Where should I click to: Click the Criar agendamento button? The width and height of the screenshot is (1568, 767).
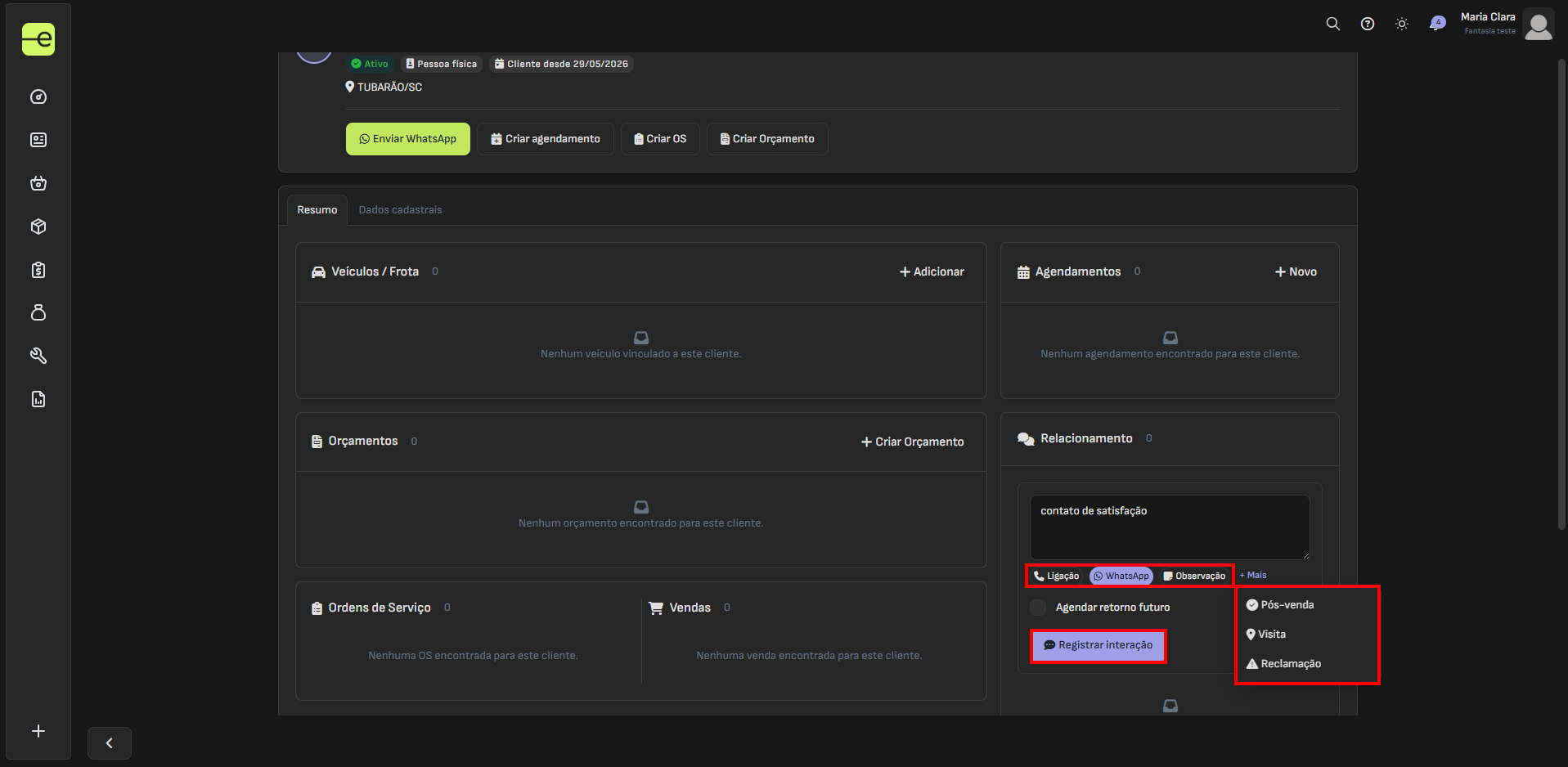click(x=546, y=139)
